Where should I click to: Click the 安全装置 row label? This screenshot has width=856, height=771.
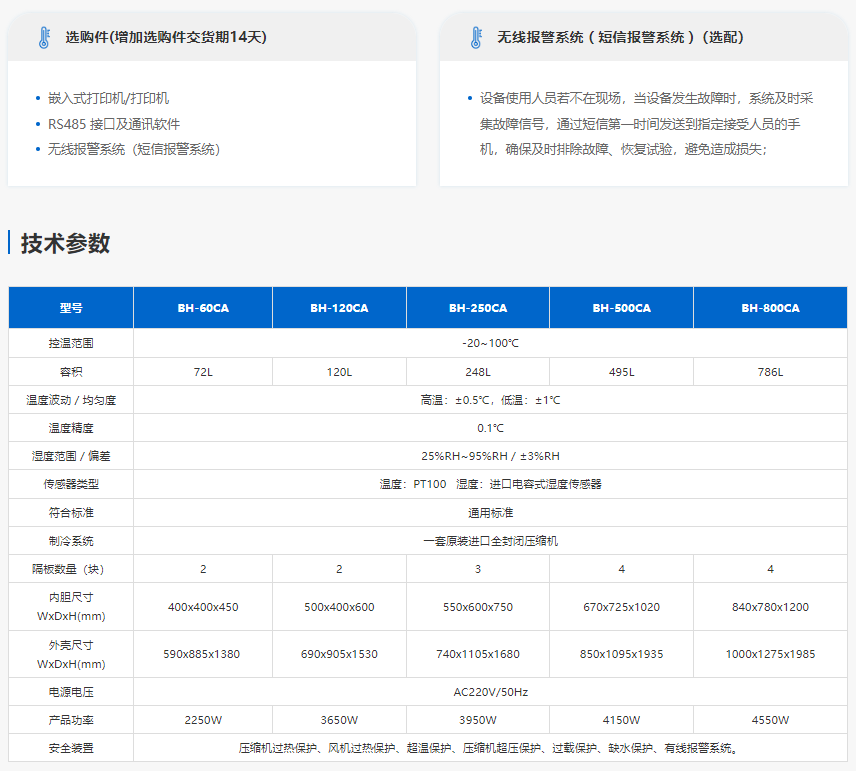[x=71, y=748]
